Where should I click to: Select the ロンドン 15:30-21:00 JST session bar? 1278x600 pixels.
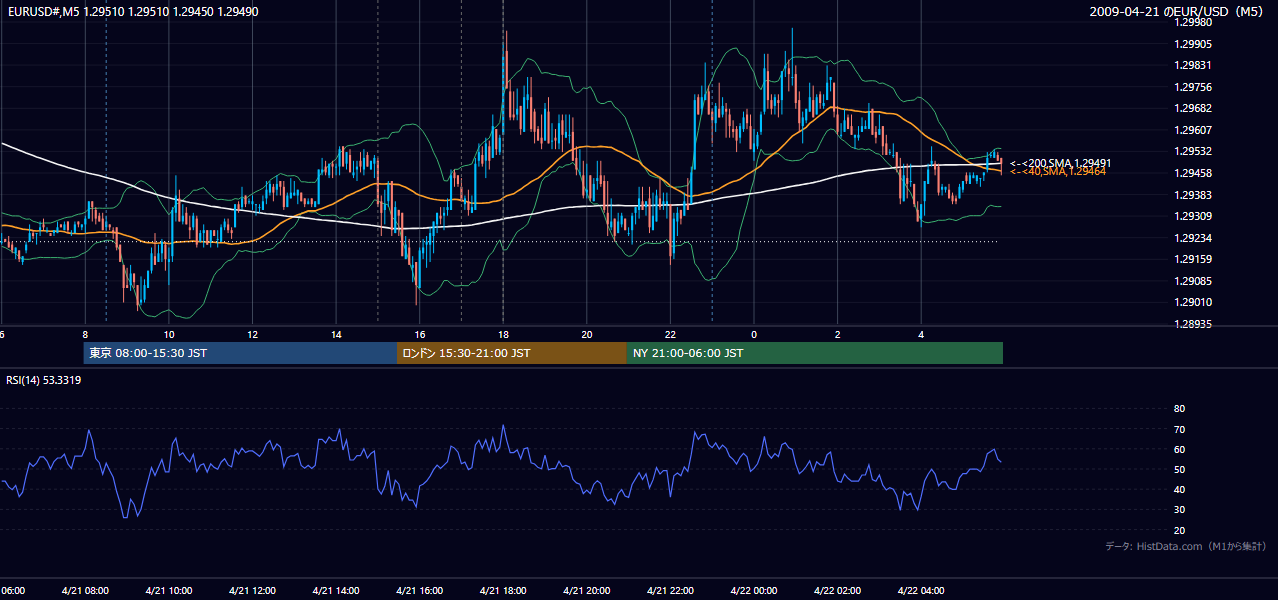tap(512, 353)
